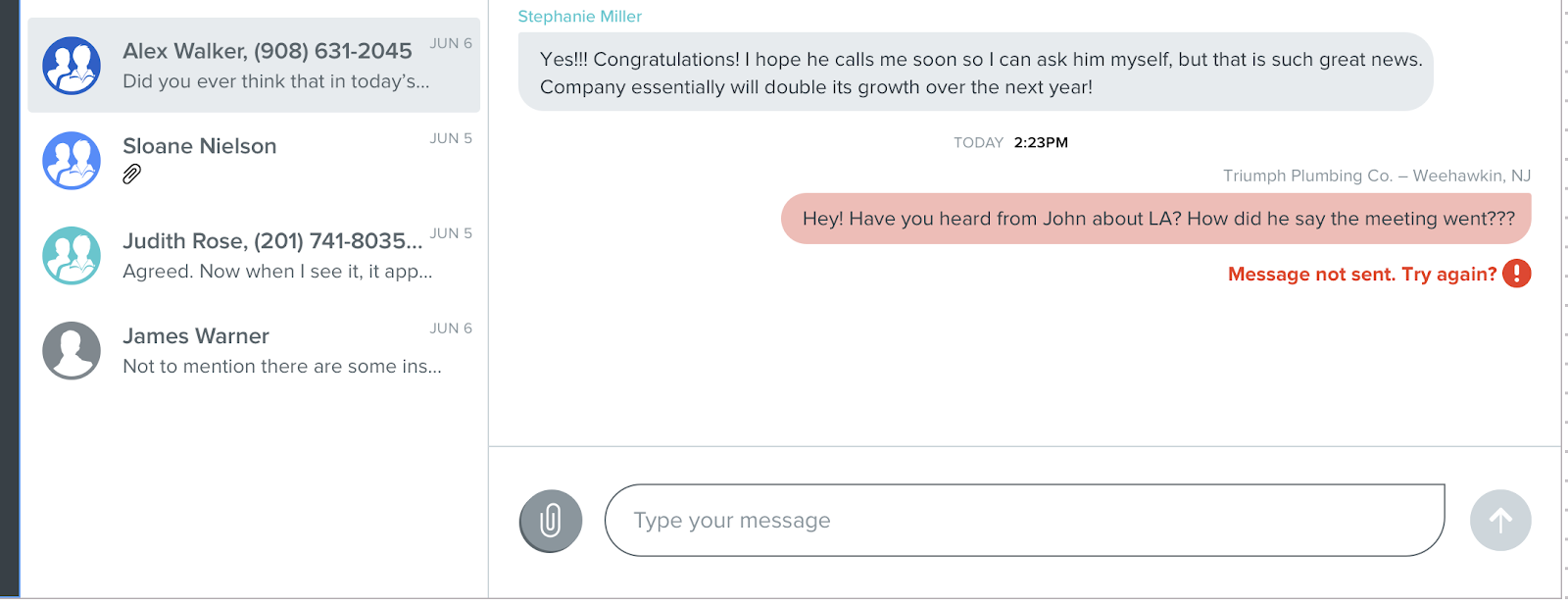Open the Alex Walker conversation
Screen dimensions: 1568x605
[x=267, y=51]
